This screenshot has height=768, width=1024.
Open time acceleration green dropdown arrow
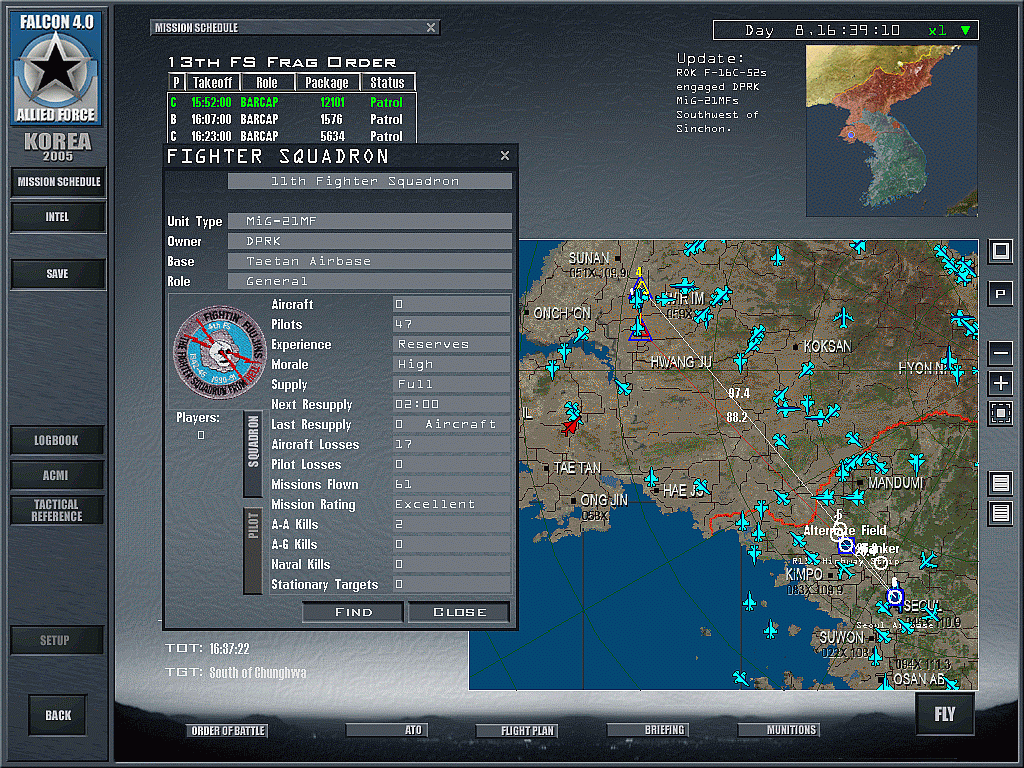pyautogui.click(x=965, y=30)
